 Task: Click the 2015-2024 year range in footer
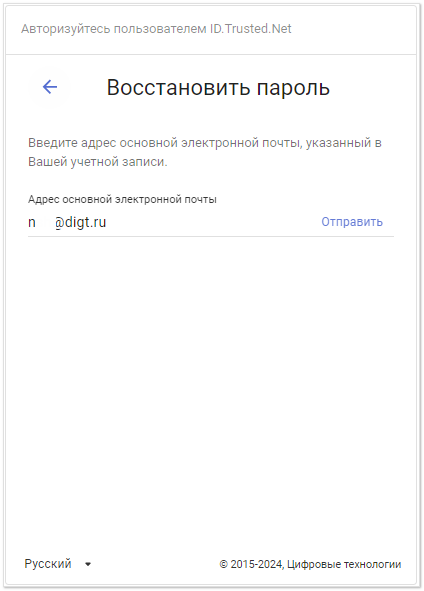[x=257, y=564]
